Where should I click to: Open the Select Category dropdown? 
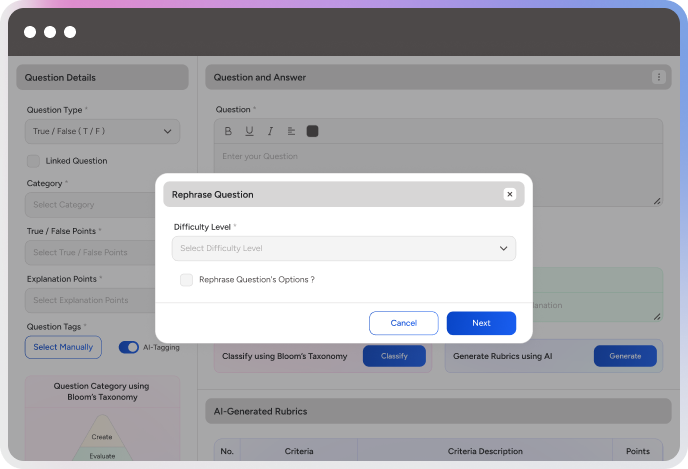click(x=90, y=205)
